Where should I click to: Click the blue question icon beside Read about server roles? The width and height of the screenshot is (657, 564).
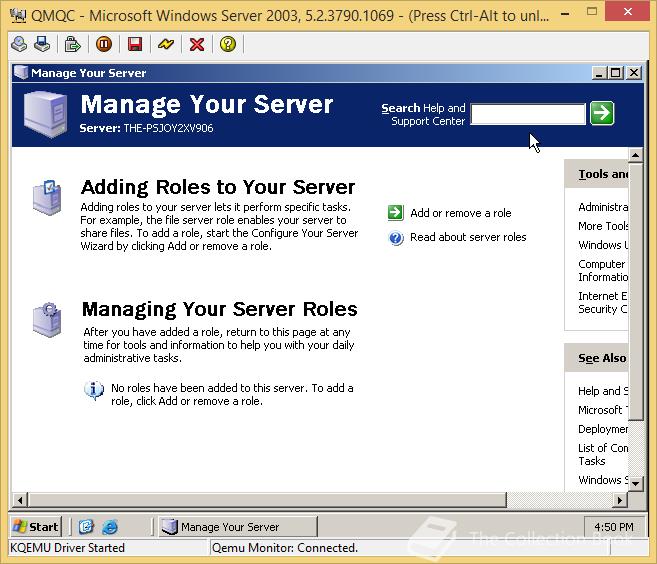tap(396, 238)
